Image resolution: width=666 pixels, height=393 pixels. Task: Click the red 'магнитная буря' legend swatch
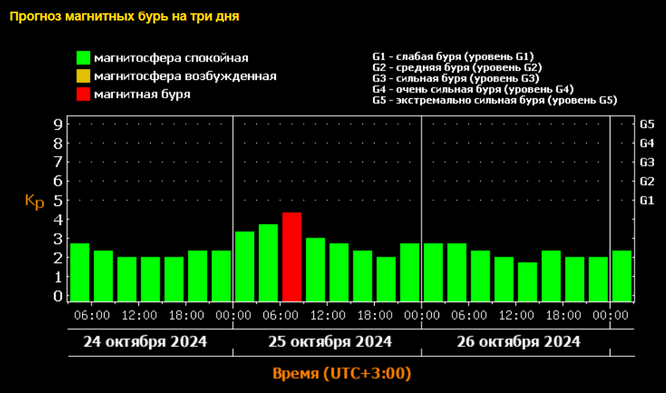pos(83,94)
